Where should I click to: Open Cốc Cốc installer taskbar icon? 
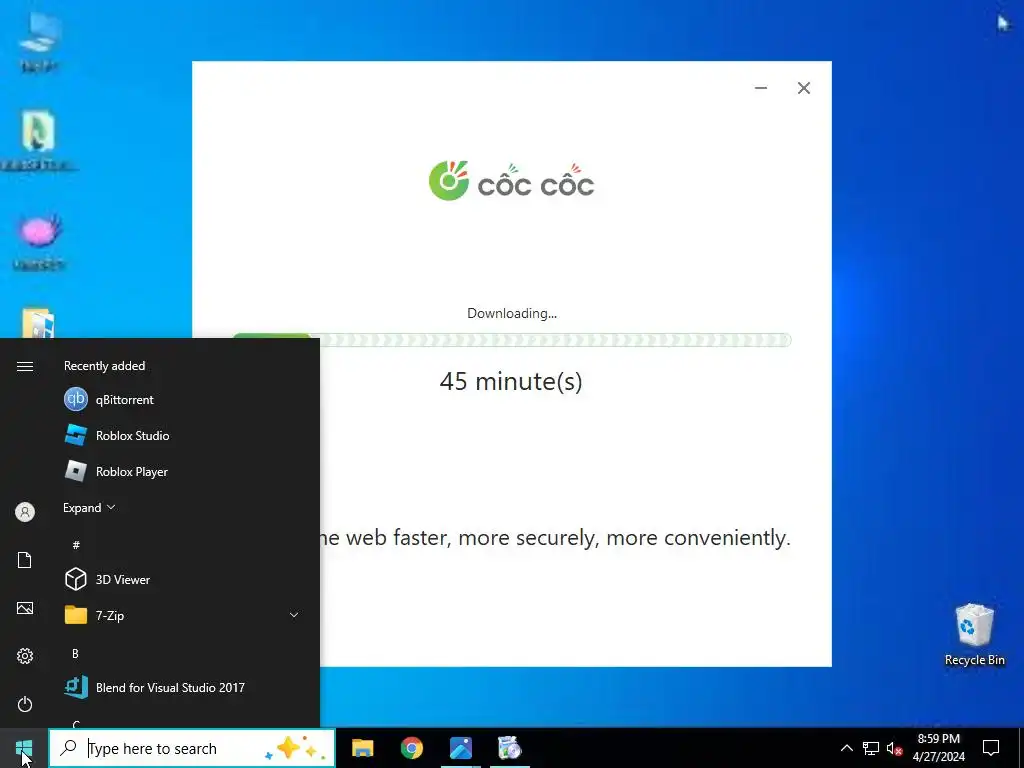(x=509, y=748)
